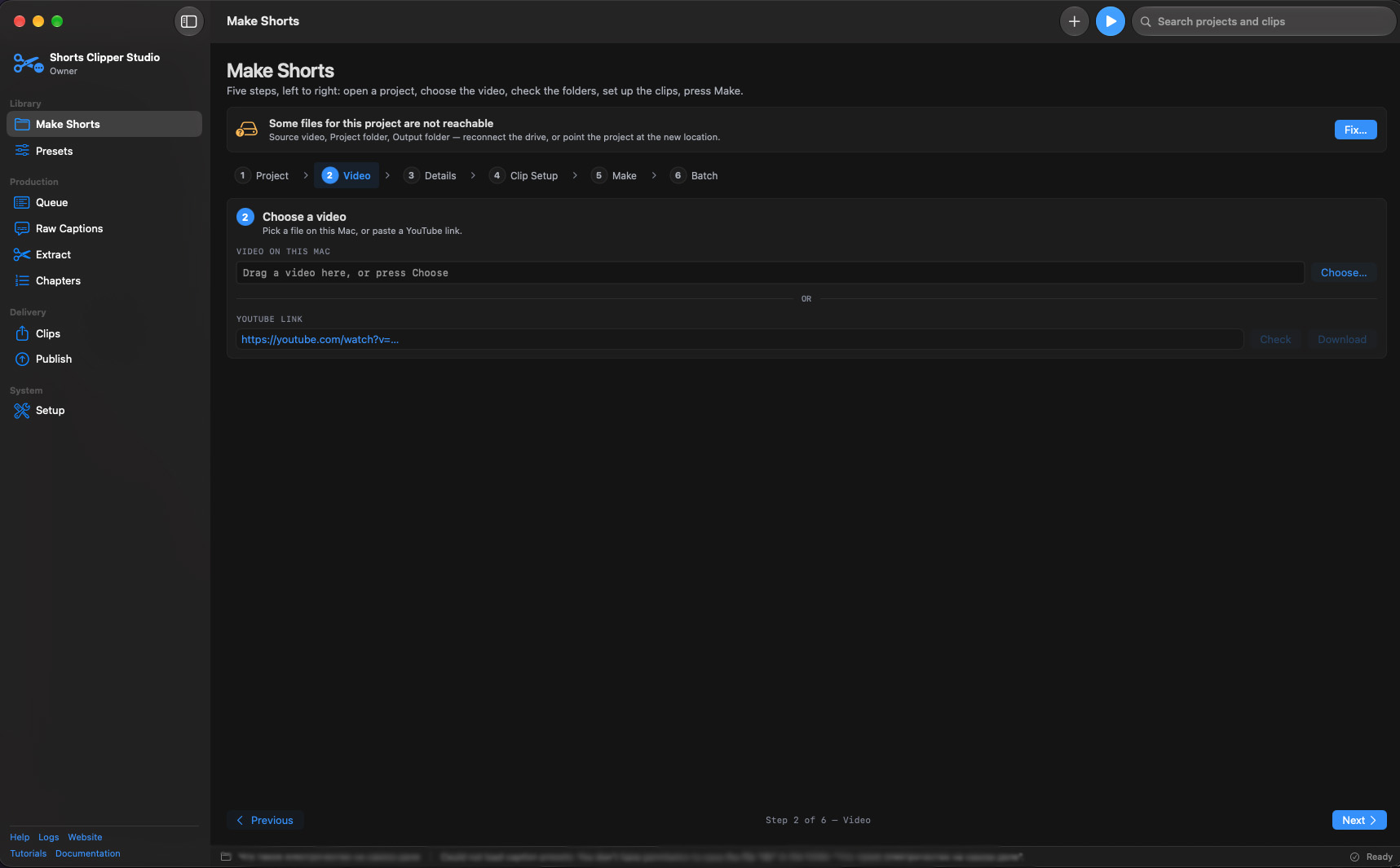Click the Check button for YouTube link
Image resolution: width=1400 pixels, height=868 pixels.
pyautogui.click(x=1275, y=340)
